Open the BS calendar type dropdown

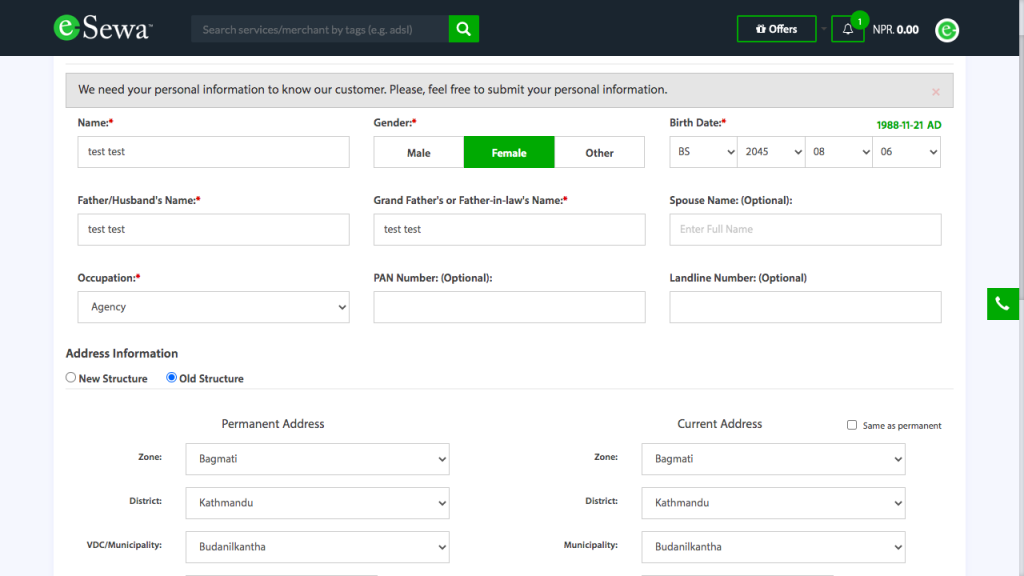pos(703,152)
